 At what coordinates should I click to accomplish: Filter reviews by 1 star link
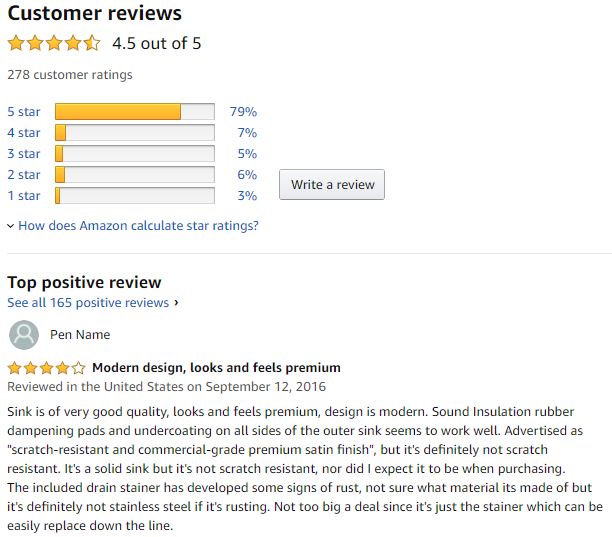pyautogui.click(x=24, y=196)
